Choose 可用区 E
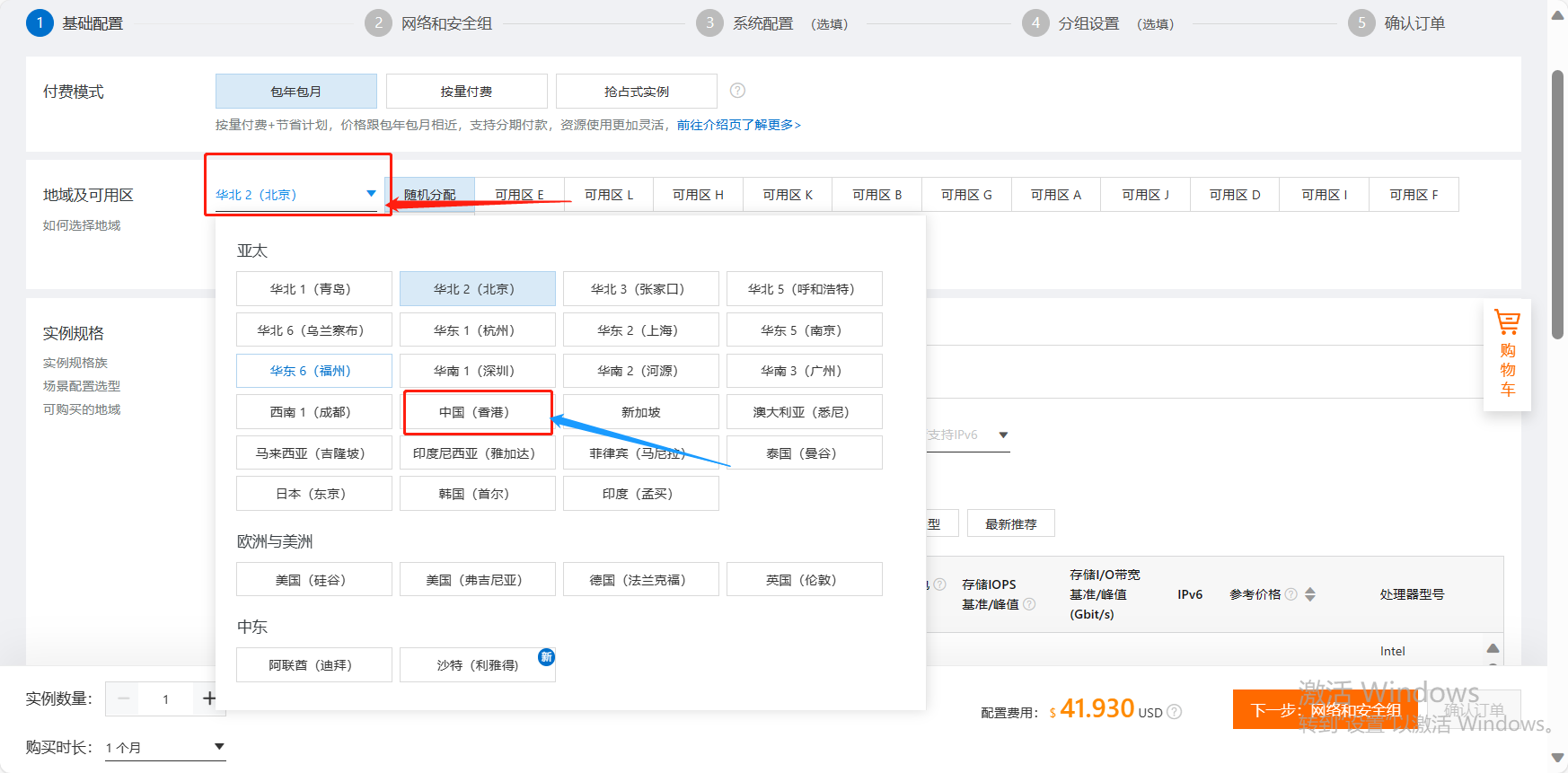This screenshot has height=773, width=1568. click(519, 195)
